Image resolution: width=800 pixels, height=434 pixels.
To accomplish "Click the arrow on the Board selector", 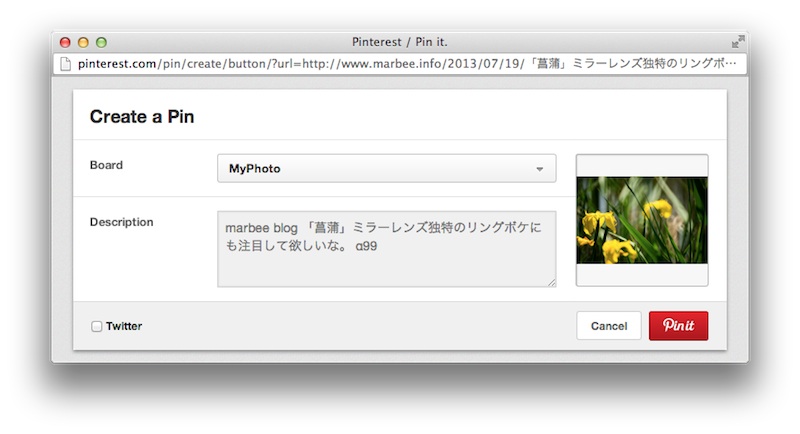I will 540,169.
